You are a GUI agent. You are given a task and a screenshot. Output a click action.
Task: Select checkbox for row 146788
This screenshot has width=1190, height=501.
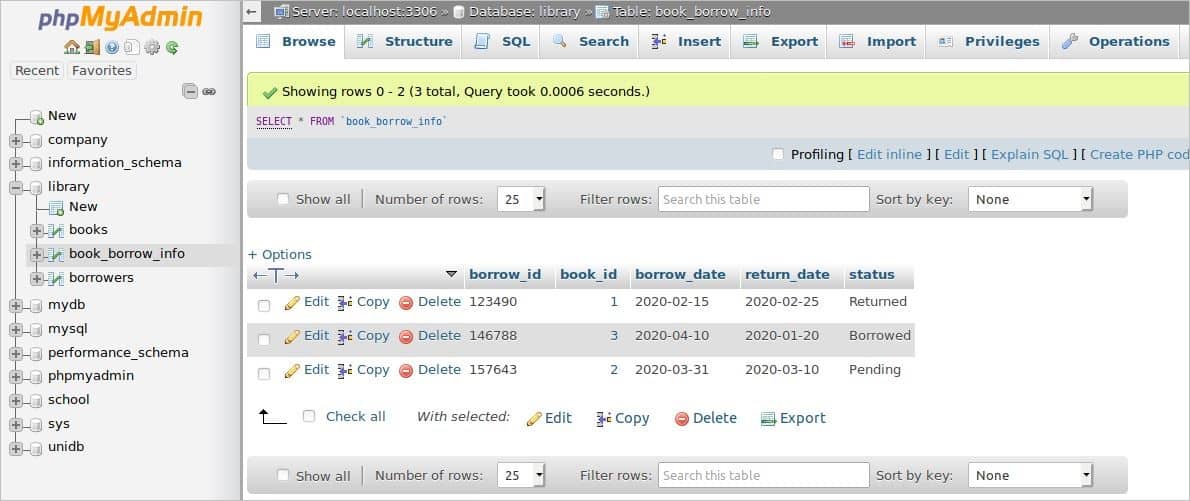coord(263,339)
